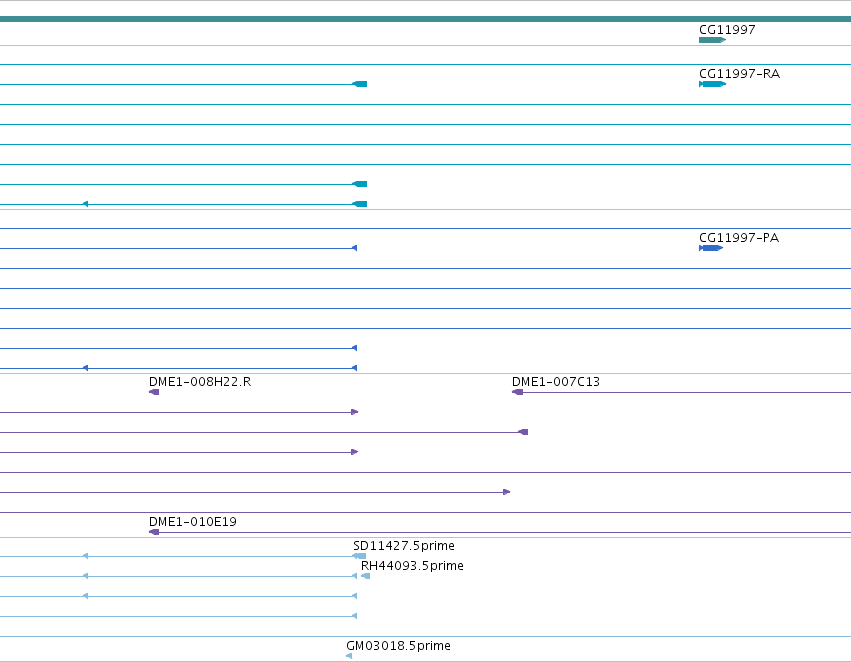Screen dimensions: 851x662
Task: Click the teal CG11997 gene arrow glyph
Action: (x=712, y=40)
